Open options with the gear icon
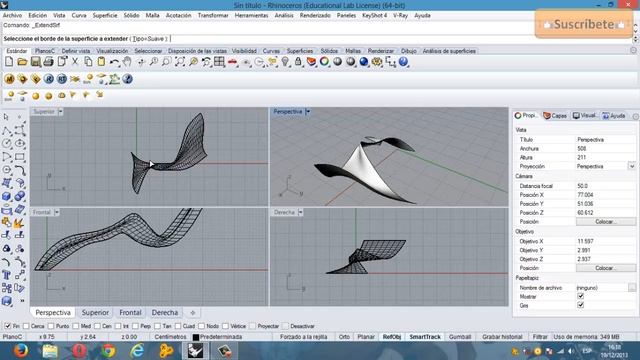This screenshot has height=360, width=640. coord(377,62)
